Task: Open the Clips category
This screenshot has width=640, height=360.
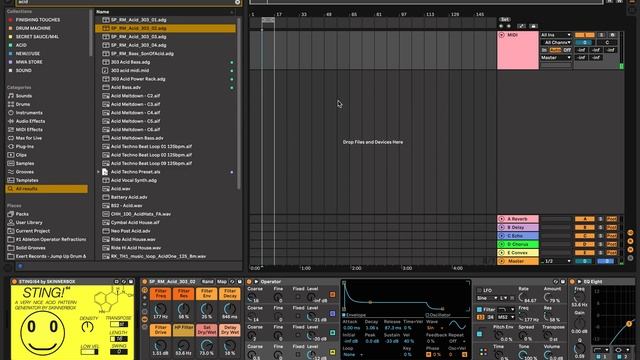Action: 21,155
